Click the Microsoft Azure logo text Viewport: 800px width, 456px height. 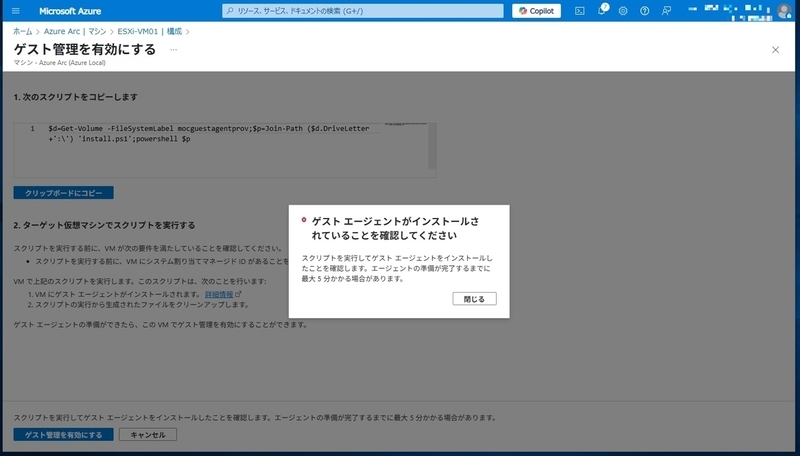[70, 11]
